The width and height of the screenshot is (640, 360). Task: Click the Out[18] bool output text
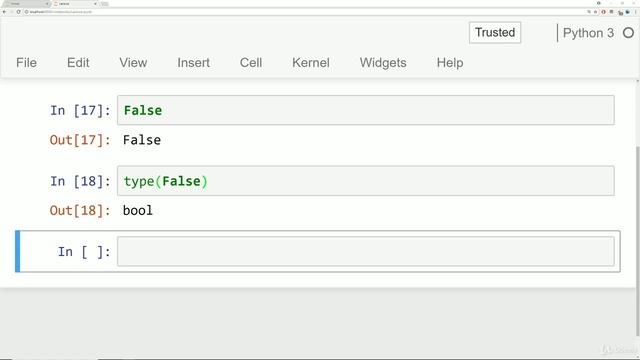pyautogui.click(x=138, y=211)
